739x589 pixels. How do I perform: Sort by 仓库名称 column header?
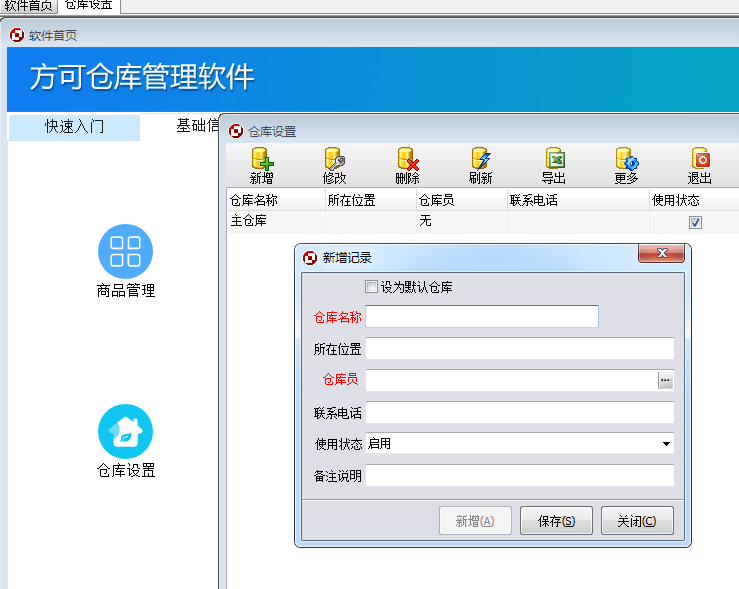tap(276, 200)
